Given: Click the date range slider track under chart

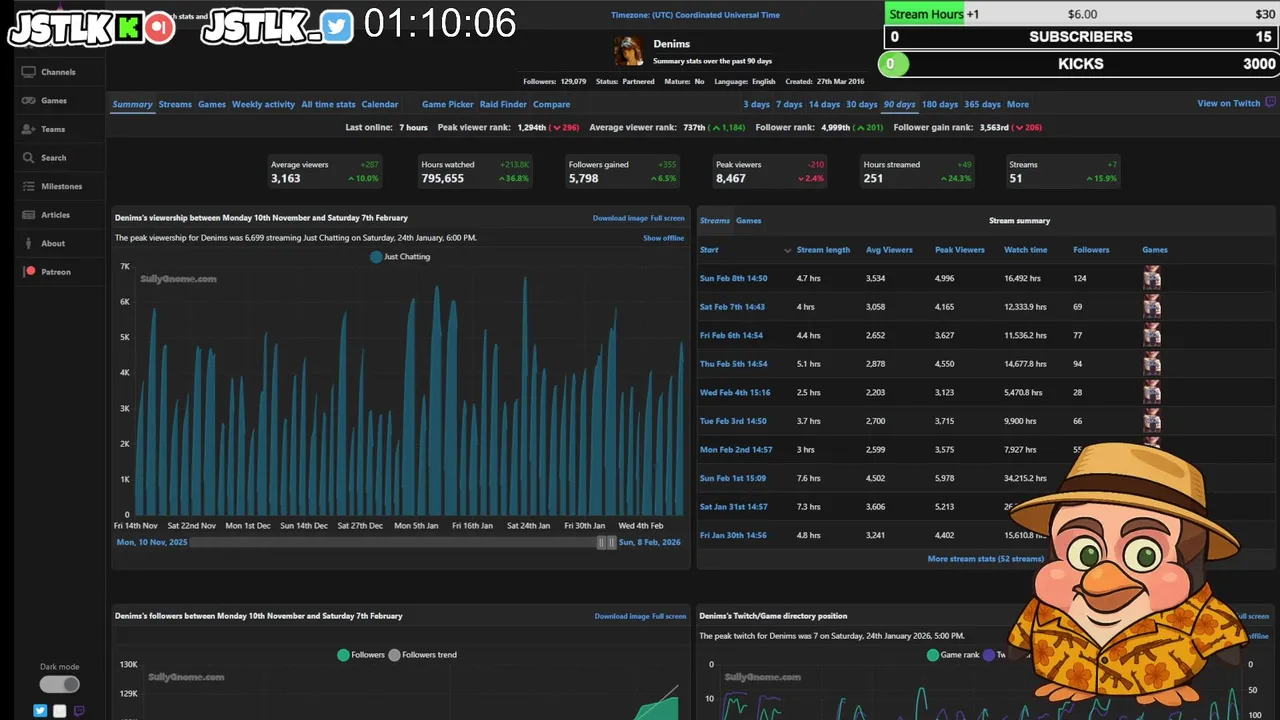Looking at the screenshot, I should pyautogui.click(x=394, y=542).
